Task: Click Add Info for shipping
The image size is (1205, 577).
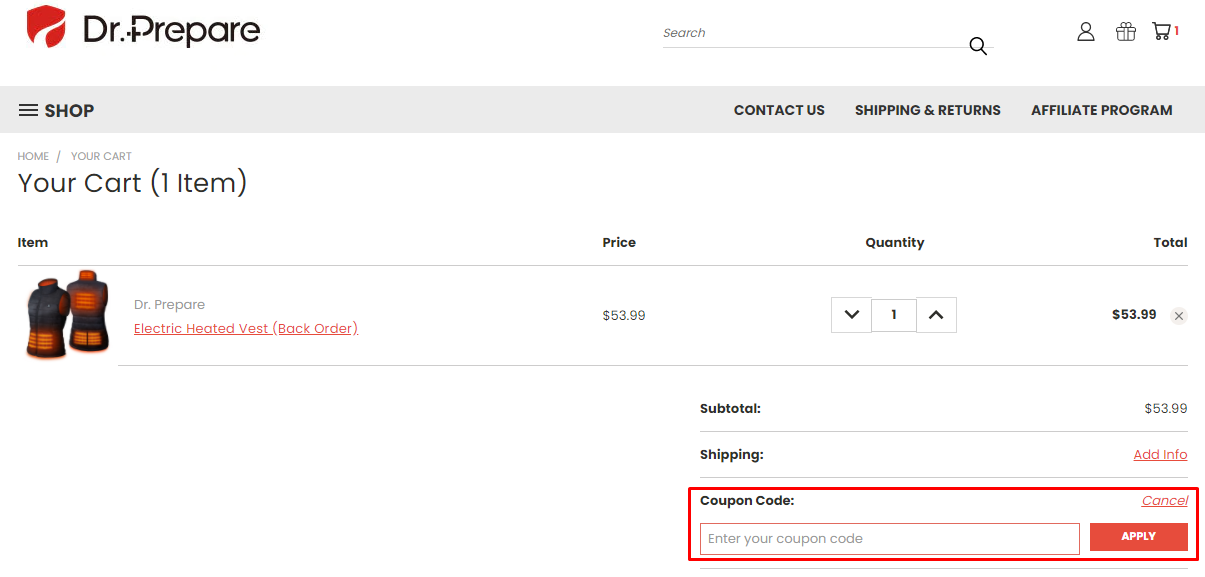Action: [1160, 454]
